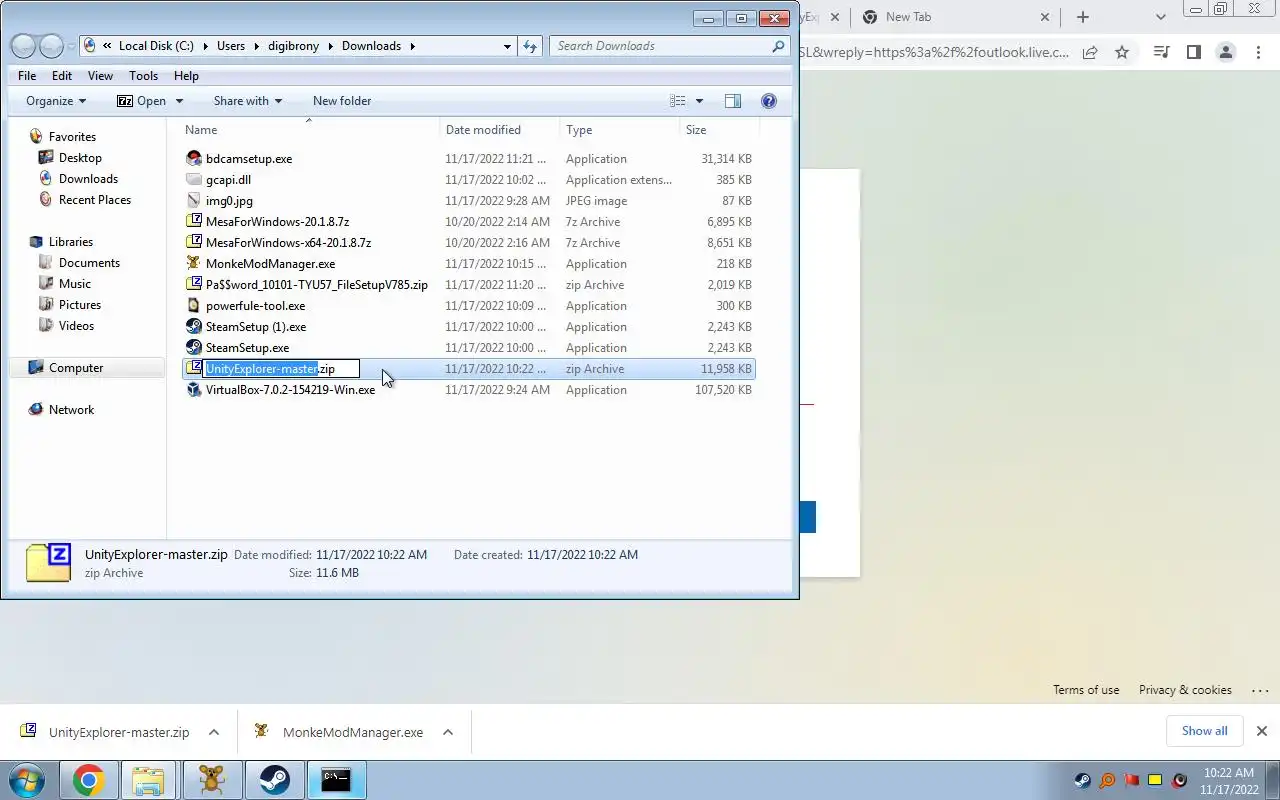This screenshot has height=800, width=1280.
Task: Click the search magnifier in Explorer
Action: 779,46
